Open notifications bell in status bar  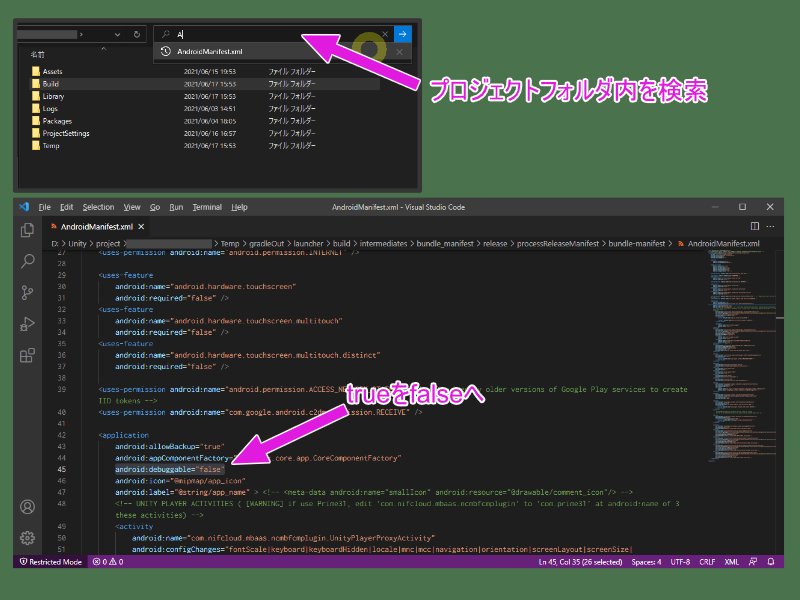771,562
